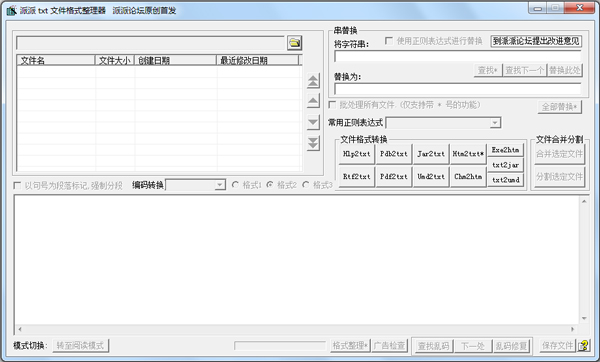The height and width of the screenshot is (362, 600).
Task: Click the 广告检查 button
Action: point(390,346)
